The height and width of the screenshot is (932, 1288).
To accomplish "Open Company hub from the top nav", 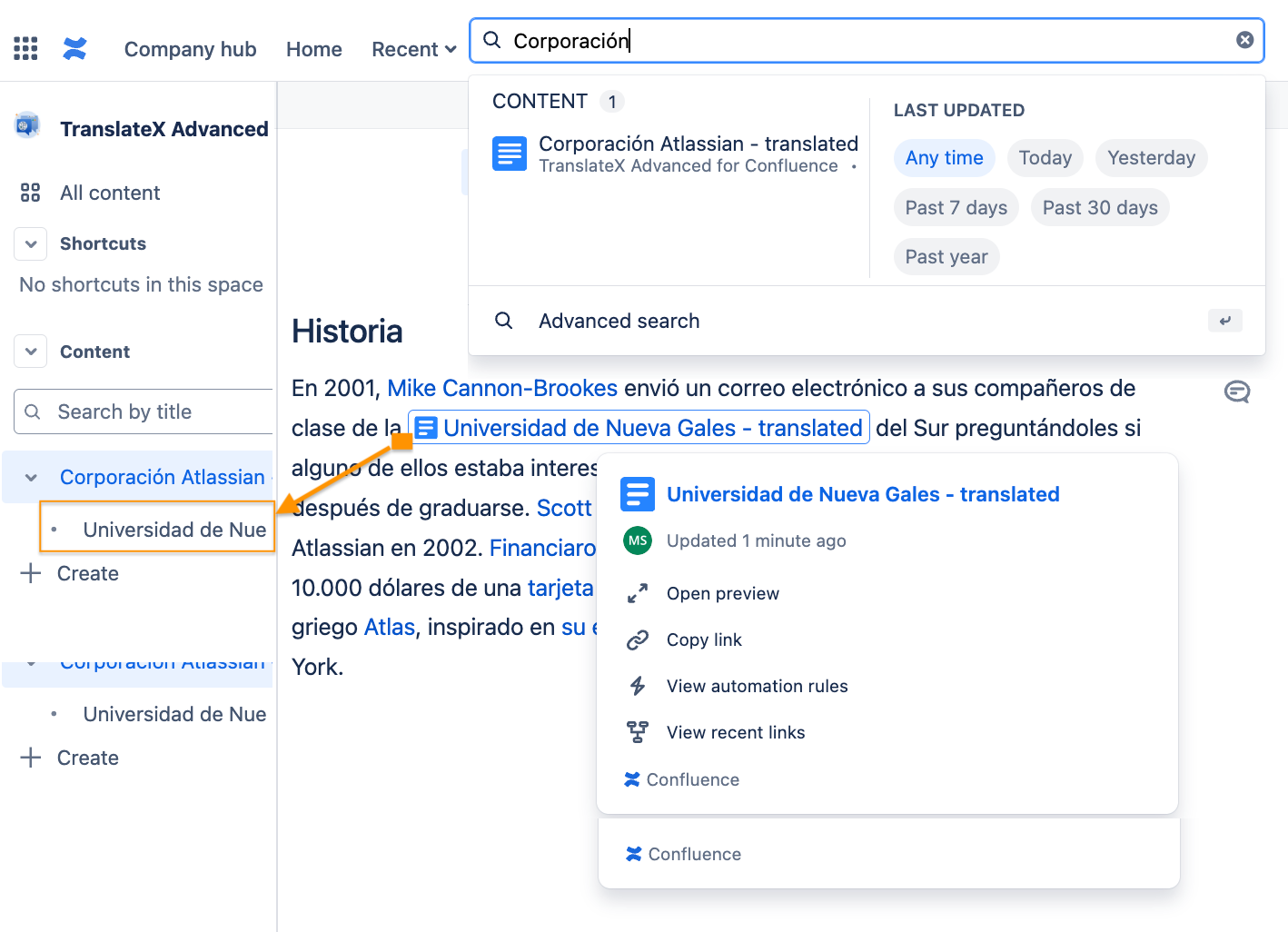I will click(x=190, y=49).
